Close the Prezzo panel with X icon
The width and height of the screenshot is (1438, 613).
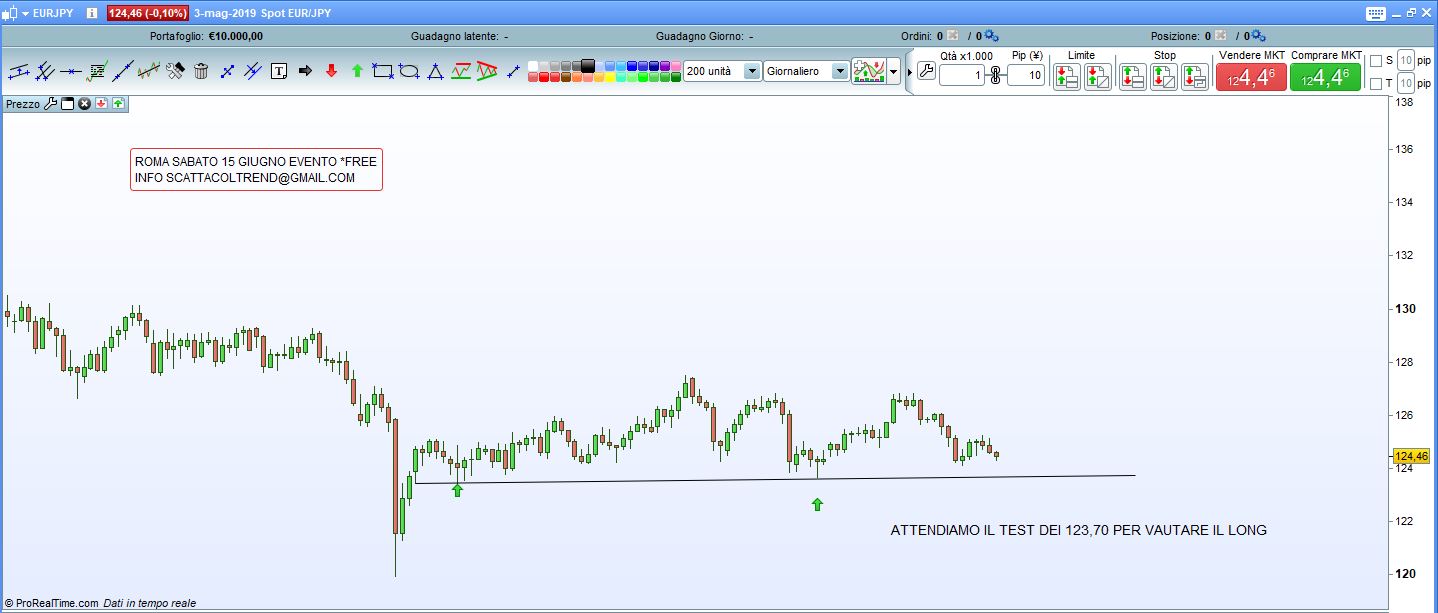coord(85,103)
